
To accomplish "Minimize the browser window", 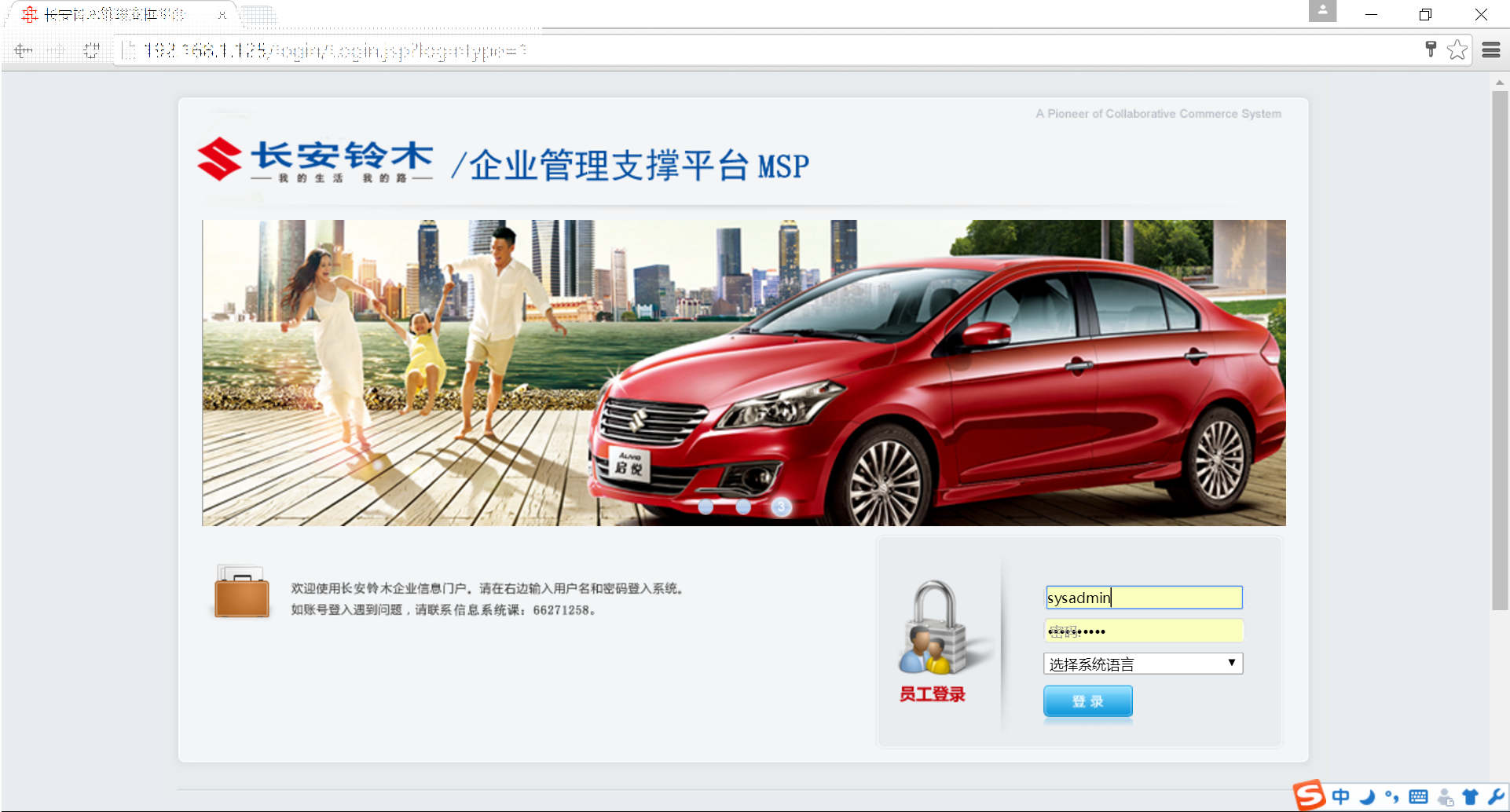I will 1371,14.
